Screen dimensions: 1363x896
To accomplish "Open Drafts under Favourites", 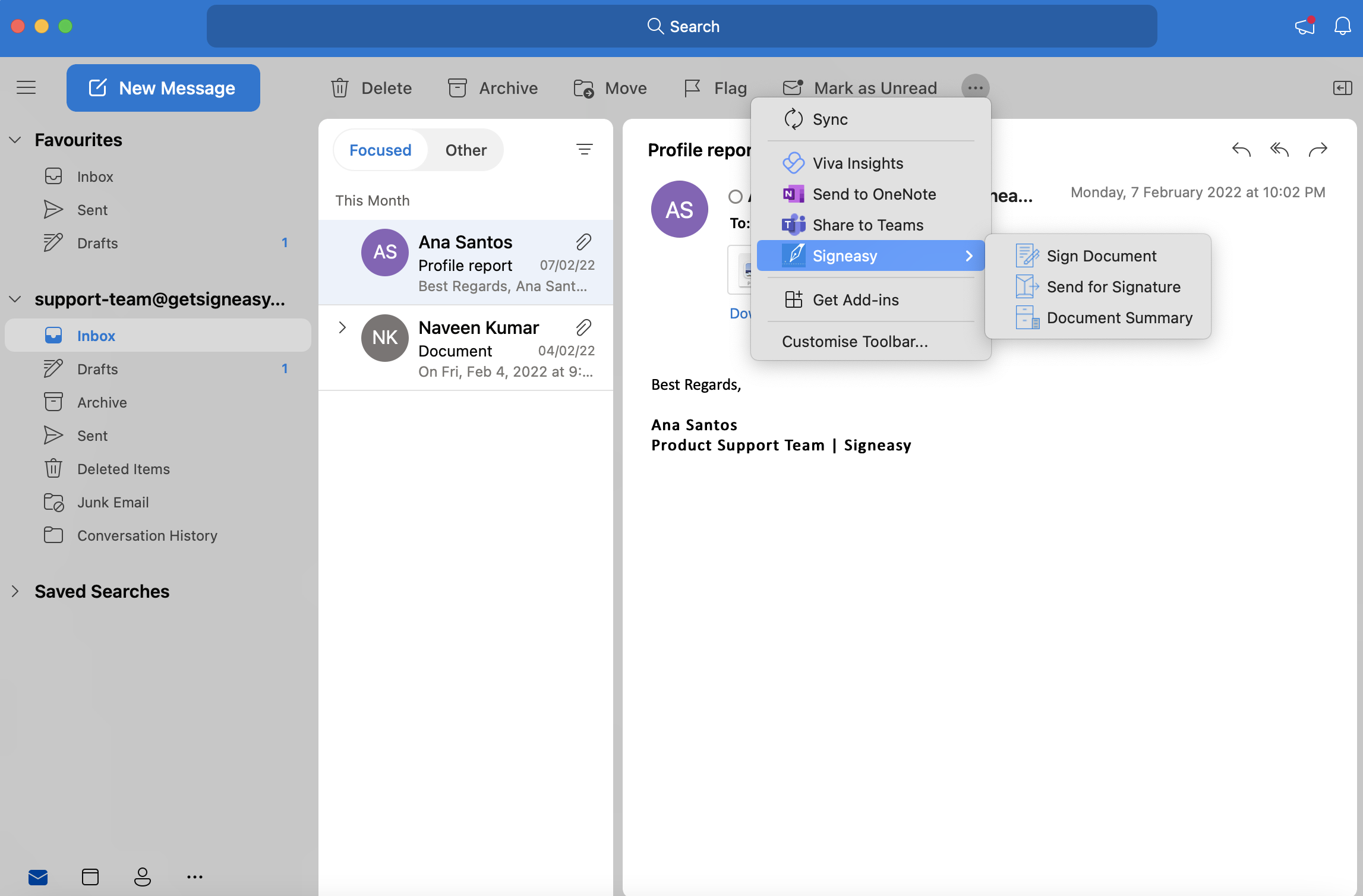I will 158,243.
